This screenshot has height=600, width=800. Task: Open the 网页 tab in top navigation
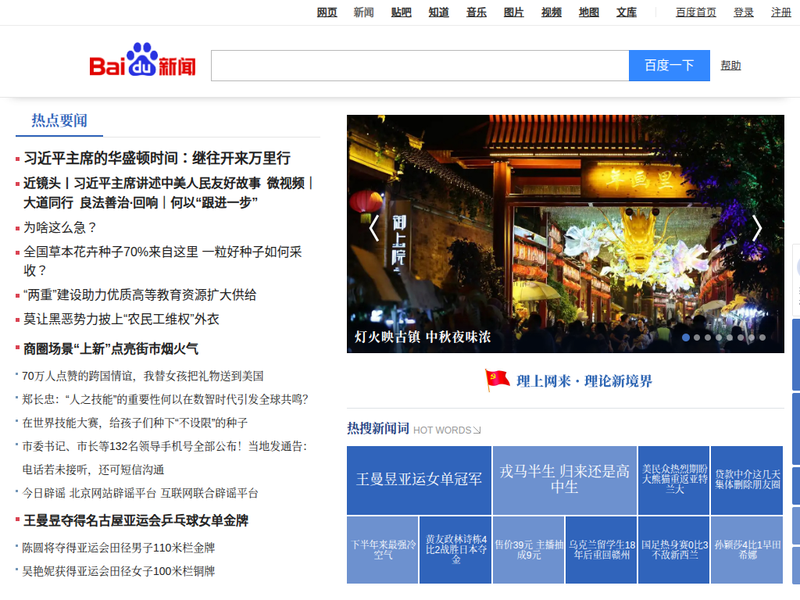point(327,12)
